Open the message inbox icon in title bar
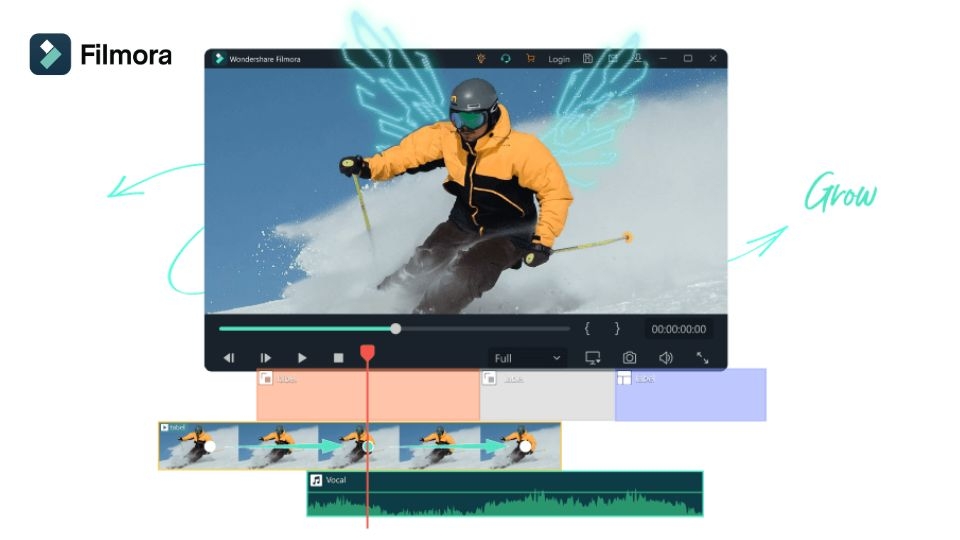The image size is (960, 540). [x=613, y=59]
